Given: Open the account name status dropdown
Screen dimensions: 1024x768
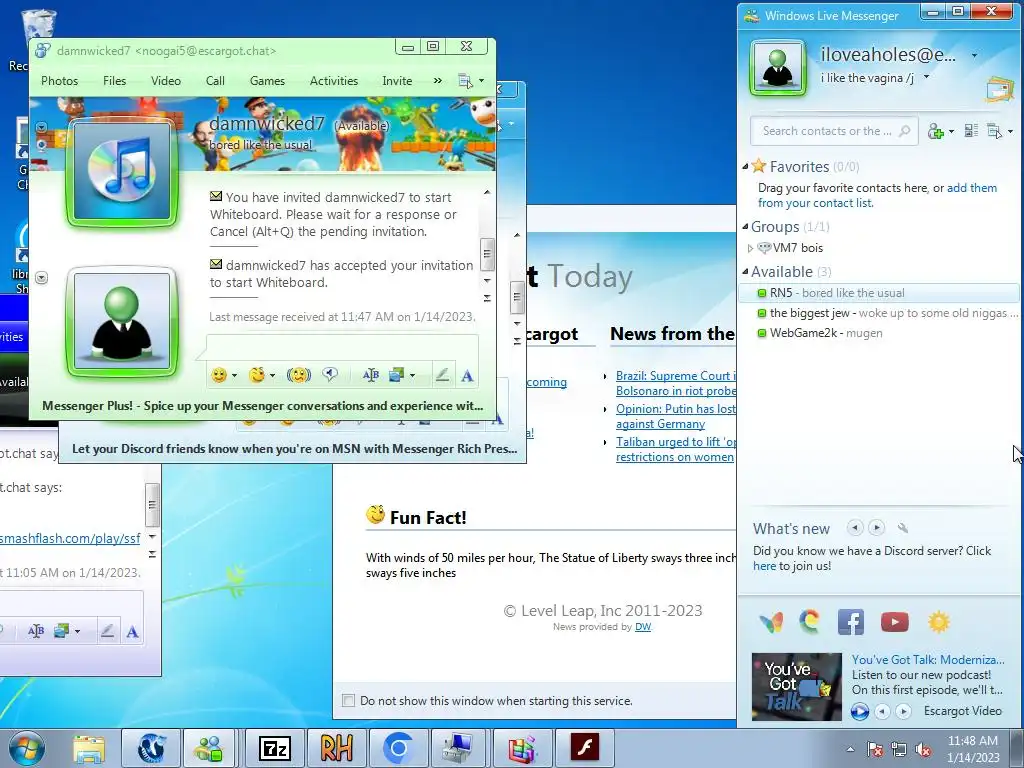Looking at the screenshot, I should (974, 56).
